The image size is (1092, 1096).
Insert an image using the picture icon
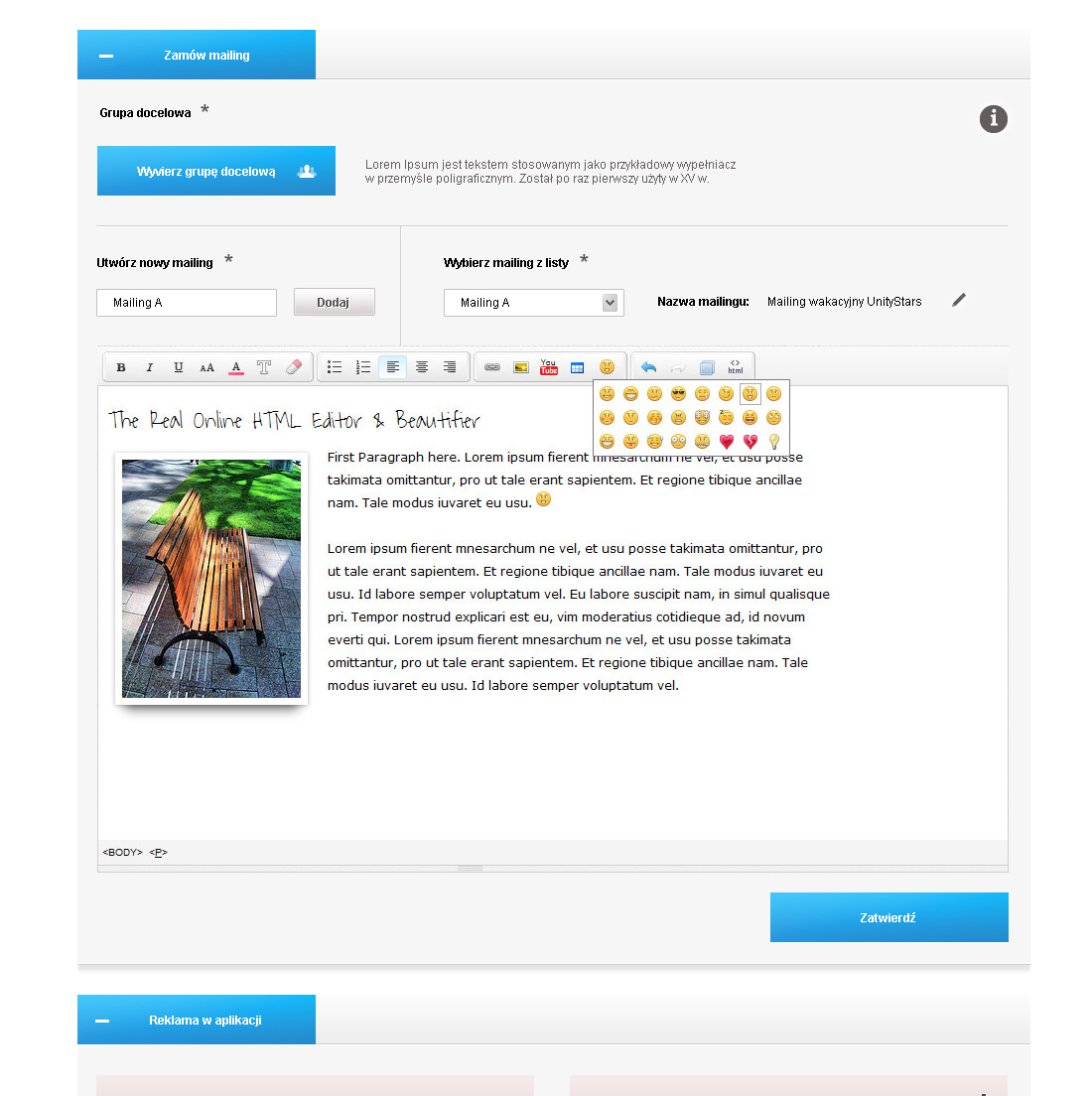521,367
